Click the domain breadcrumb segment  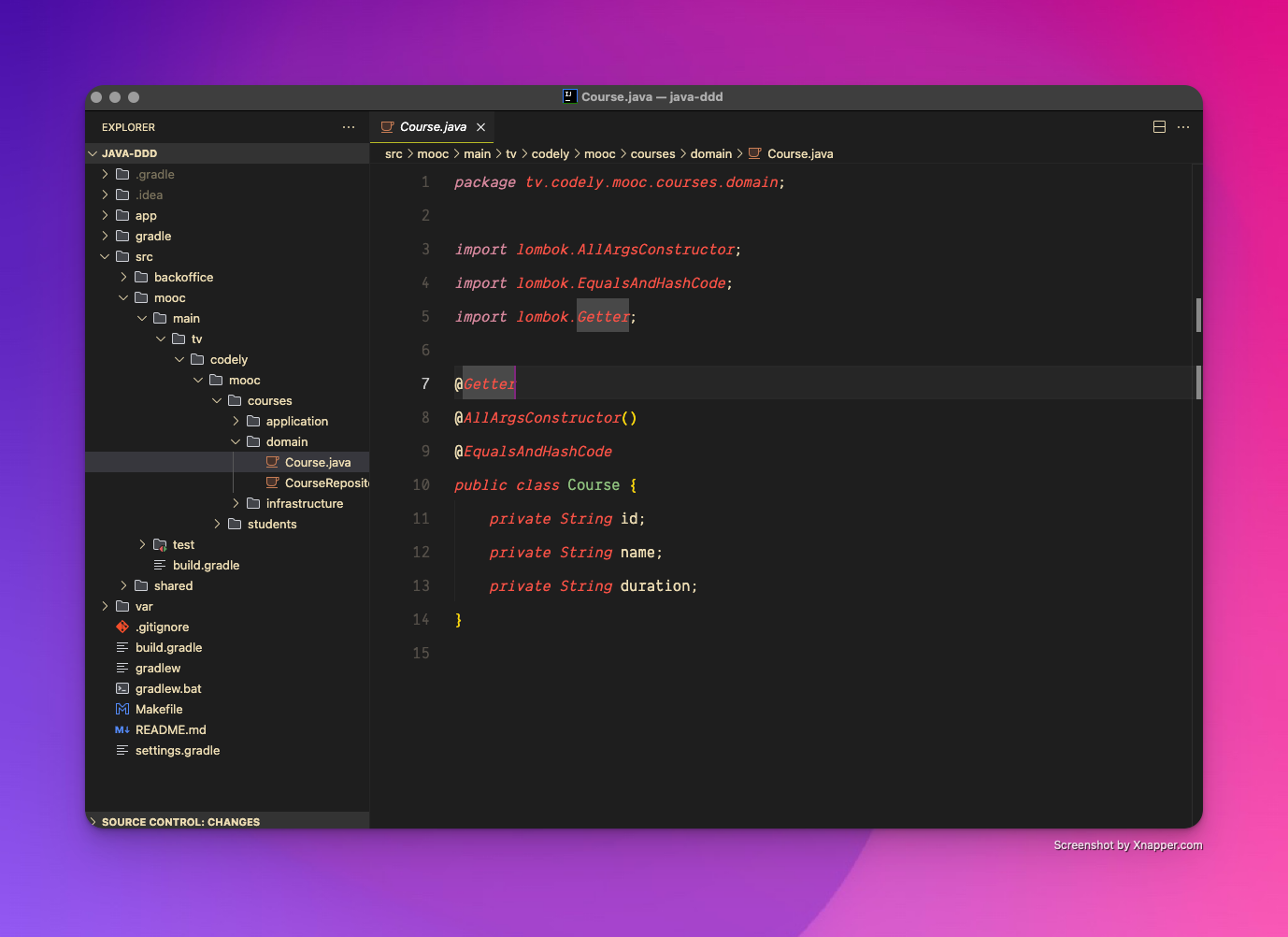[710, 153]
